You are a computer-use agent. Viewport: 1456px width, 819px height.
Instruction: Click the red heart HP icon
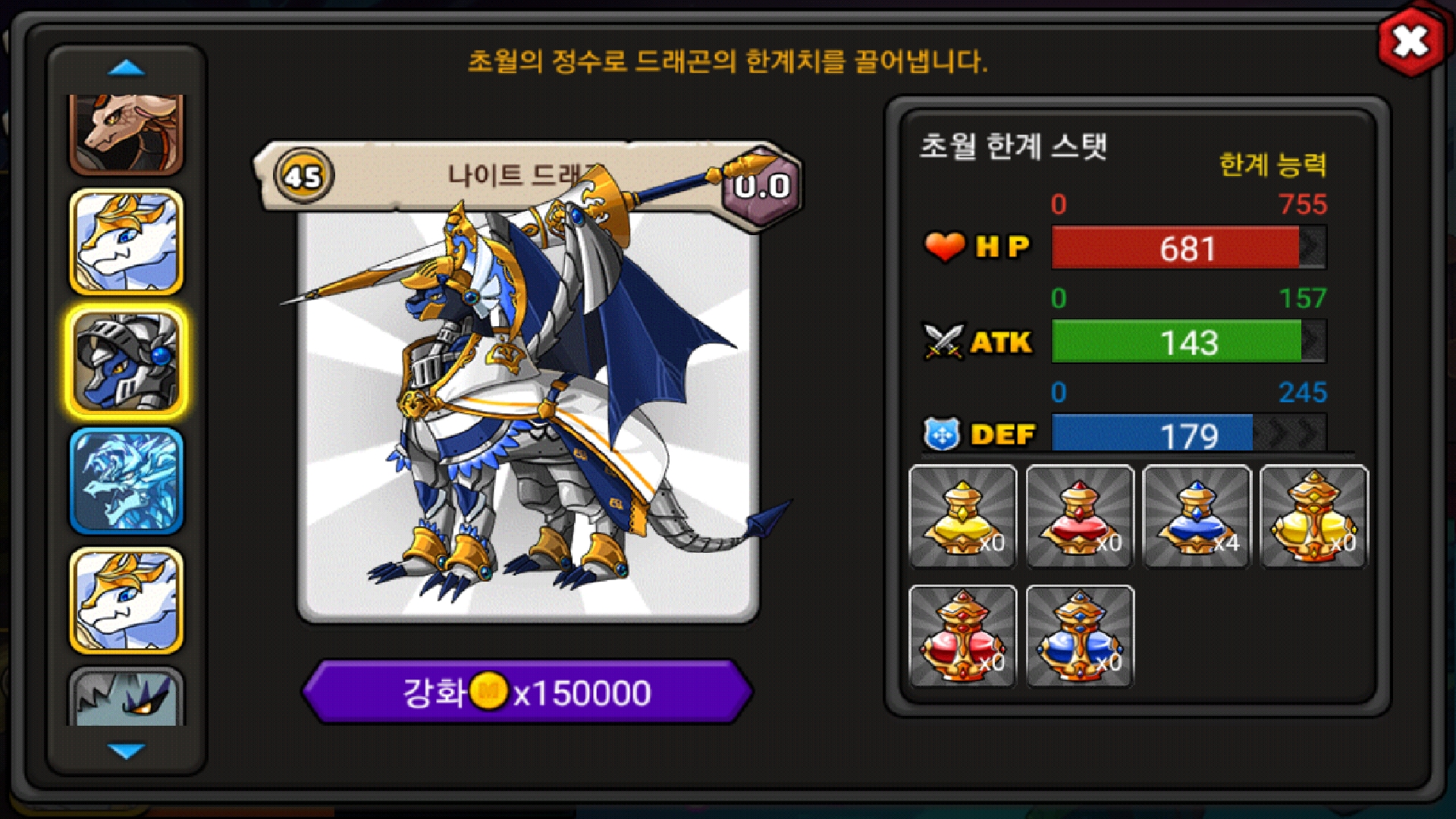tap(944, 246)
